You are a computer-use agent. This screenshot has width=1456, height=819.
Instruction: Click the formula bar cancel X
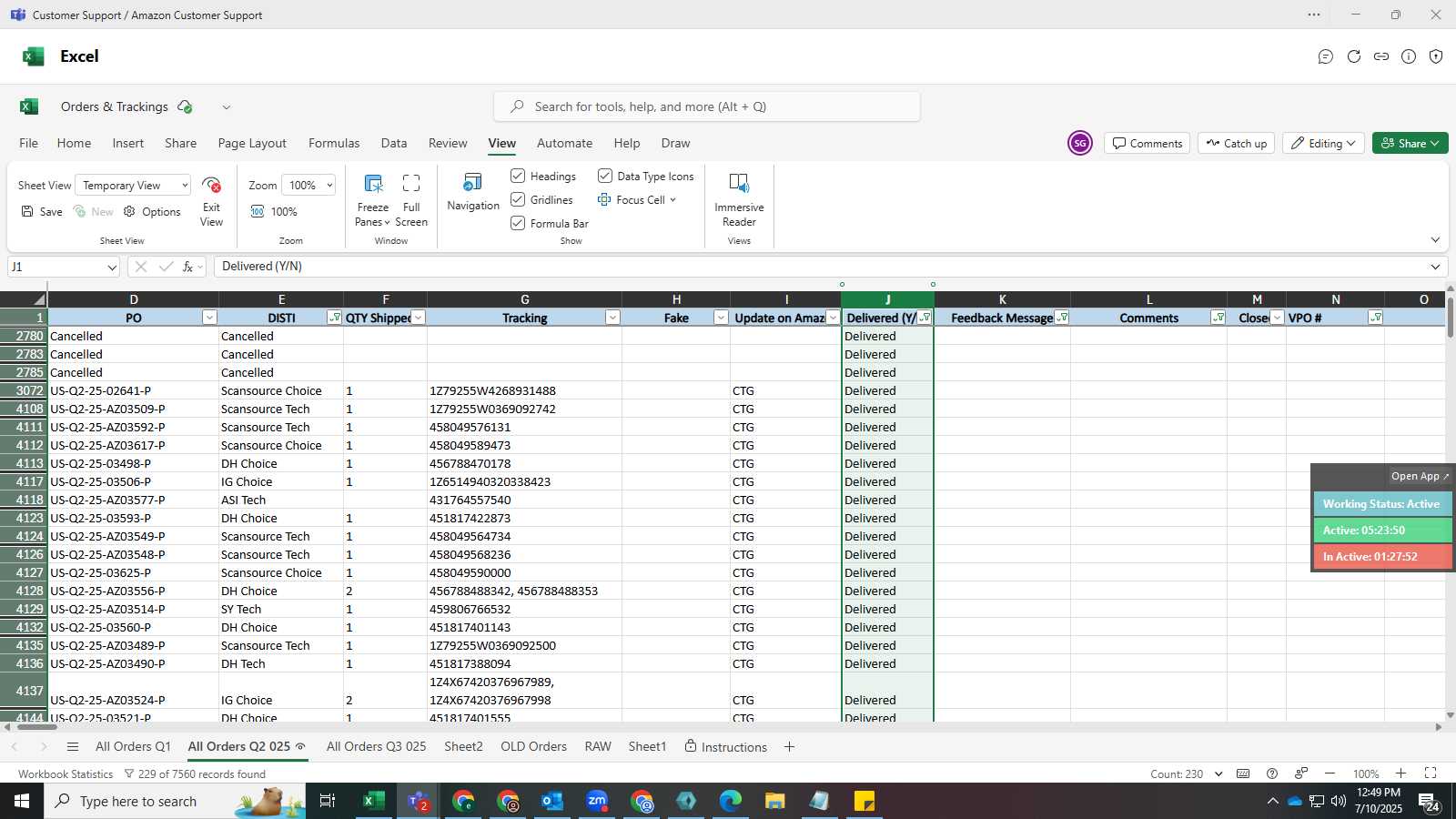[x=140, y=267]
